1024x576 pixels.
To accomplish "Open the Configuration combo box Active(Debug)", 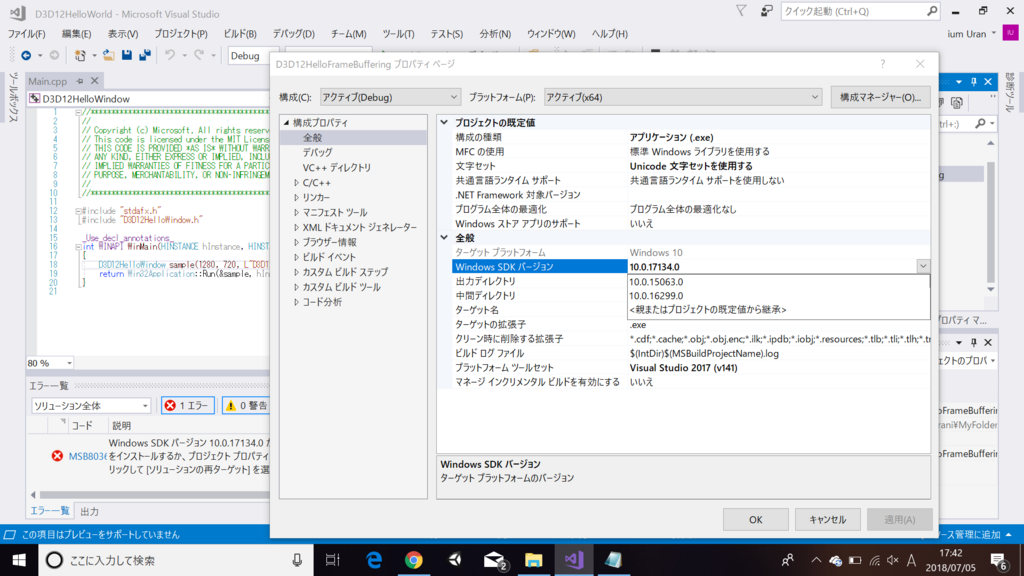I will tap(390, 97).
